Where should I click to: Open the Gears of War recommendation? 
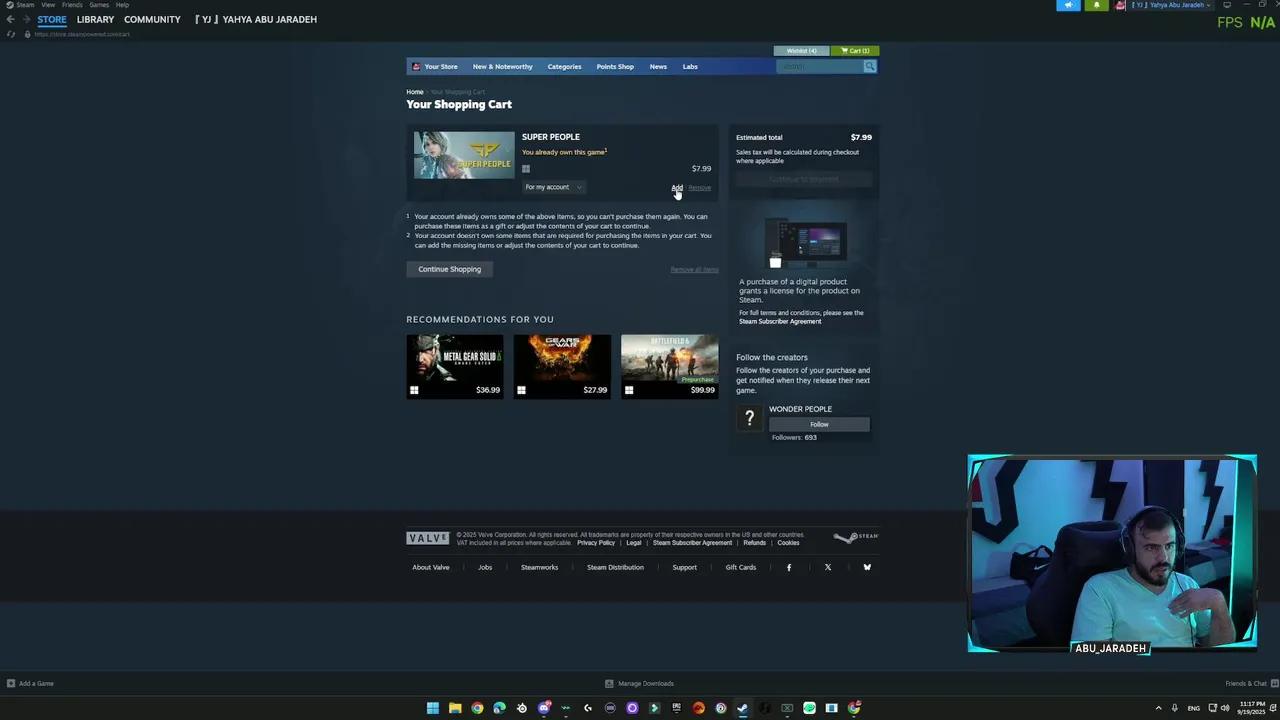tap(562, 367)
